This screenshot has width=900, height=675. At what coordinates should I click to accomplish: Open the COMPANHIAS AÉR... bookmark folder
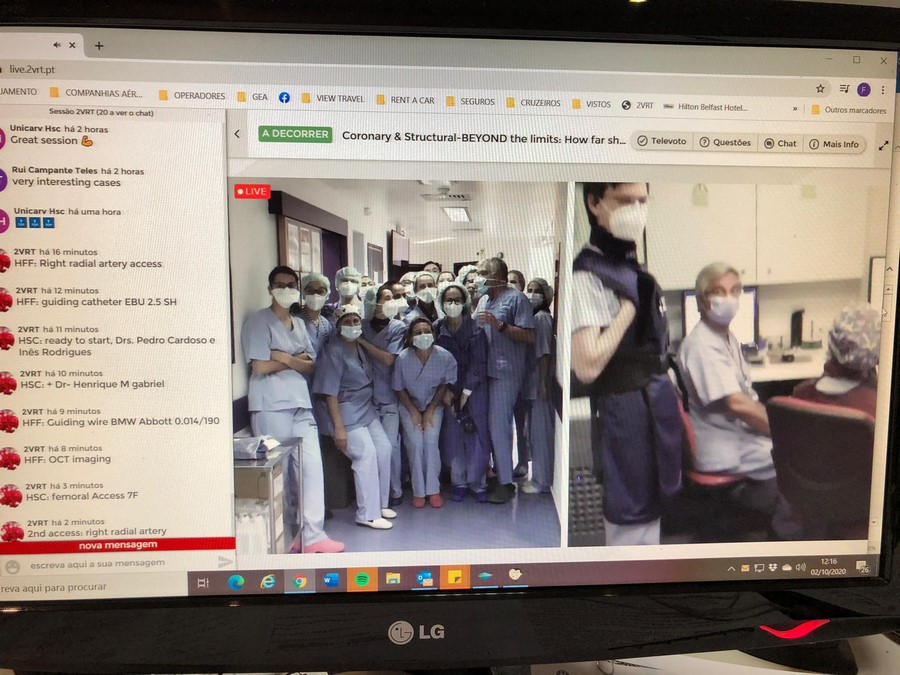(x=96, y=93)
